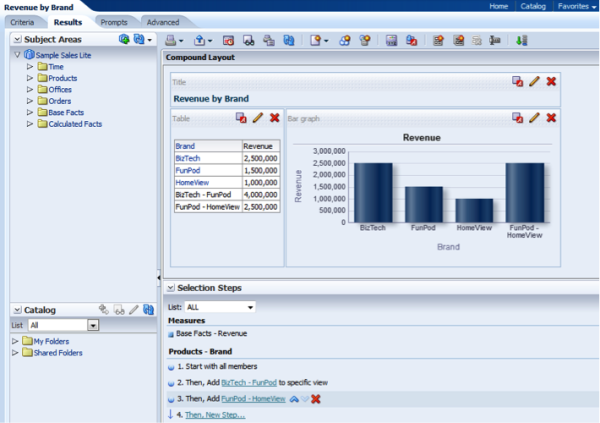Collapse the Subject Areas panel

click(17, 39)
